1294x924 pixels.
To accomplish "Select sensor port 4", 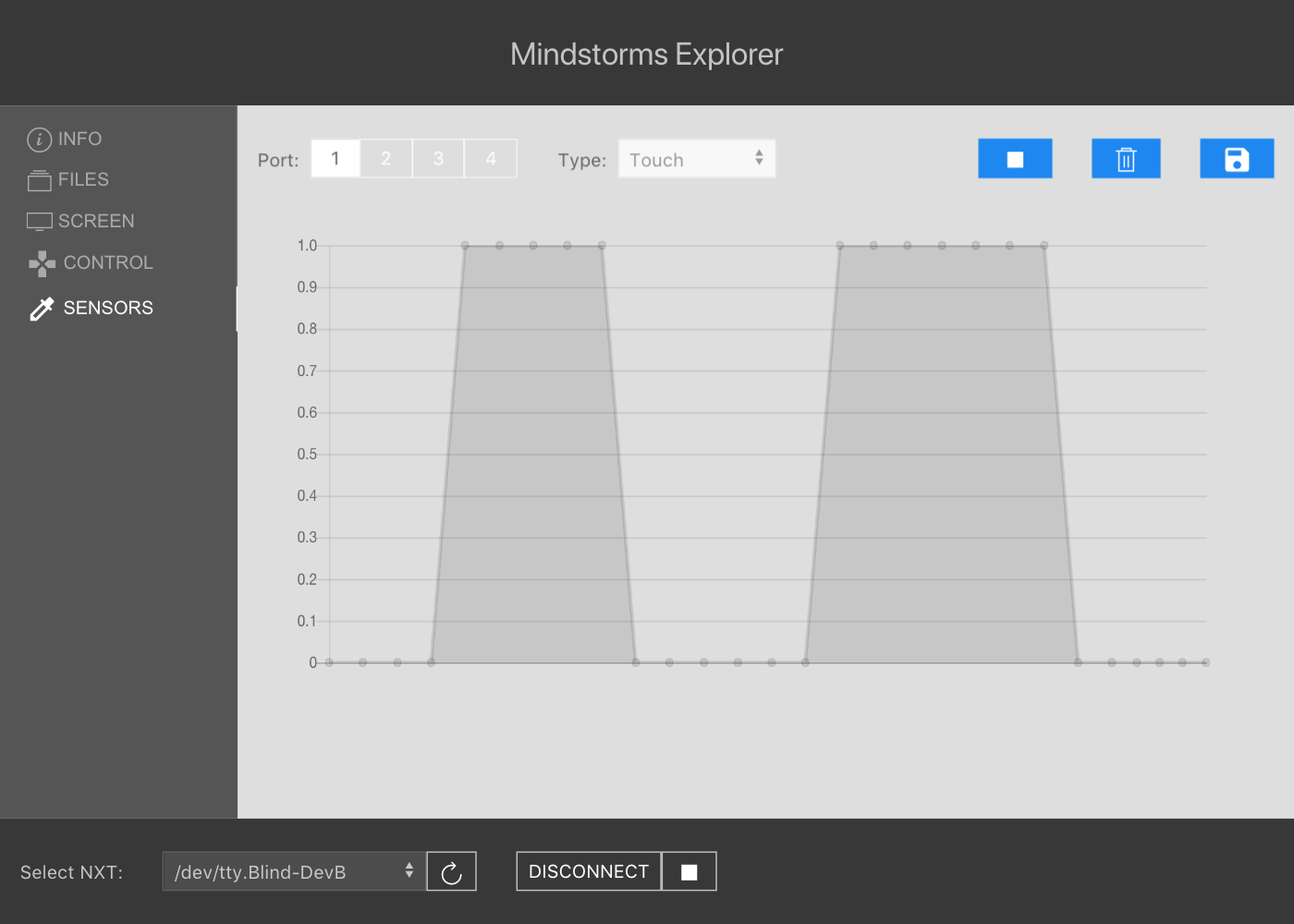I will pyautogui.click(x=491, y=159).
